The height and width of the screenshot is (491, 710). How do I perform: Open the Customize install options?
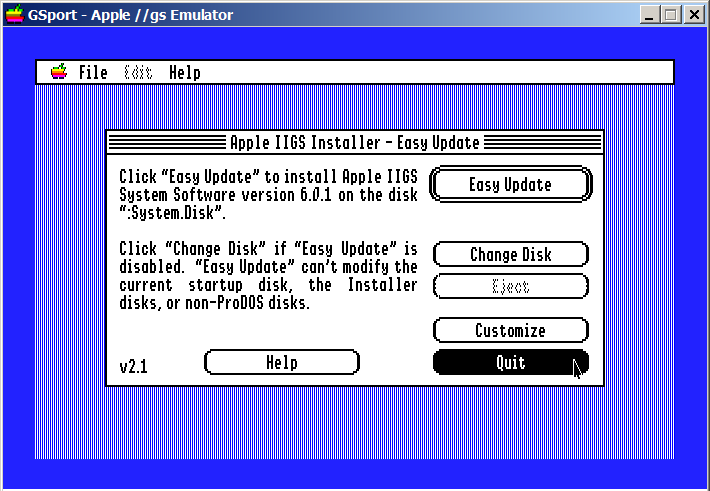[510, 330]
